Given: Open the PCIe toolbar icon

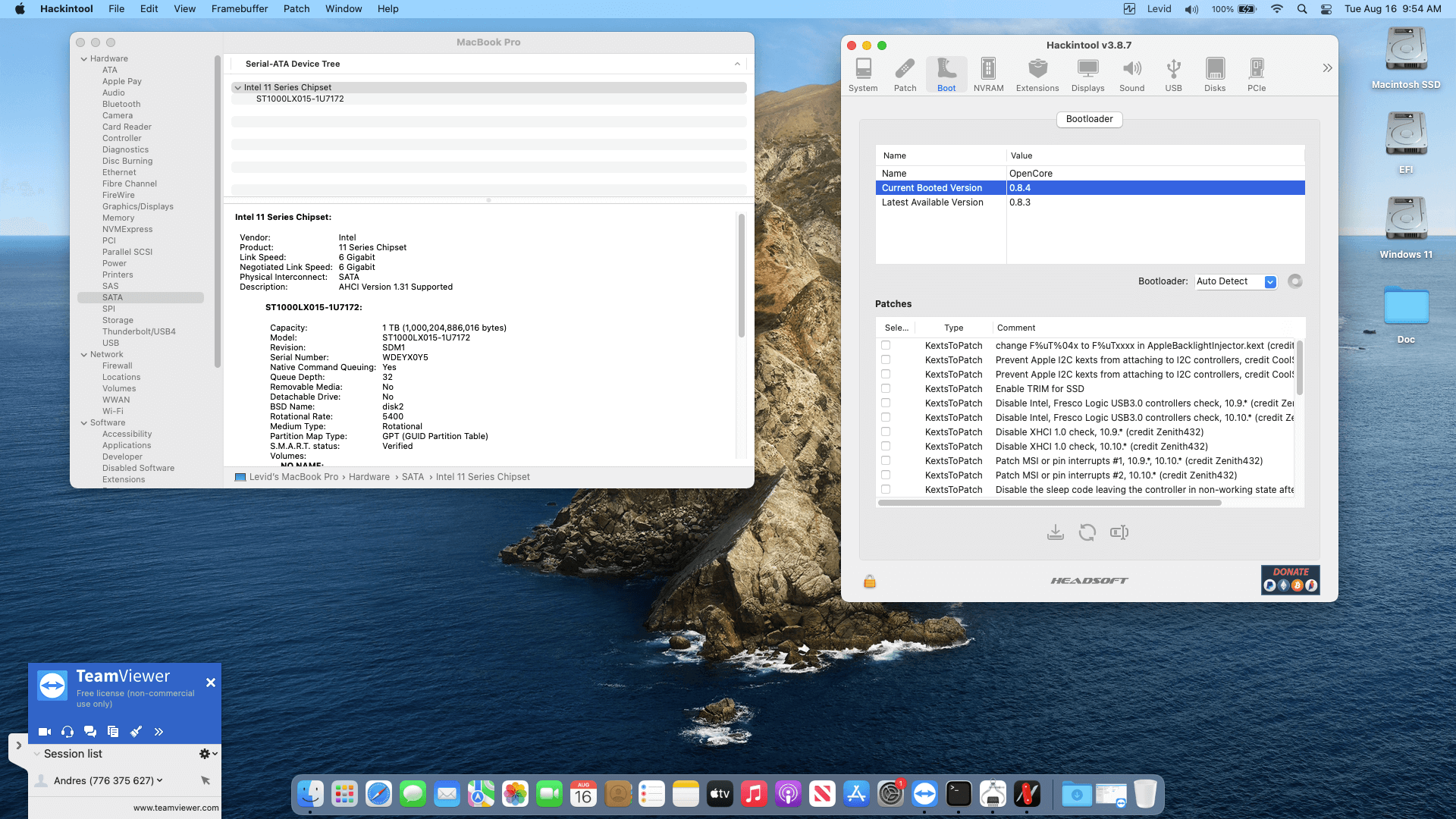Looking at the screenshot, I should tap(1257, 75).
